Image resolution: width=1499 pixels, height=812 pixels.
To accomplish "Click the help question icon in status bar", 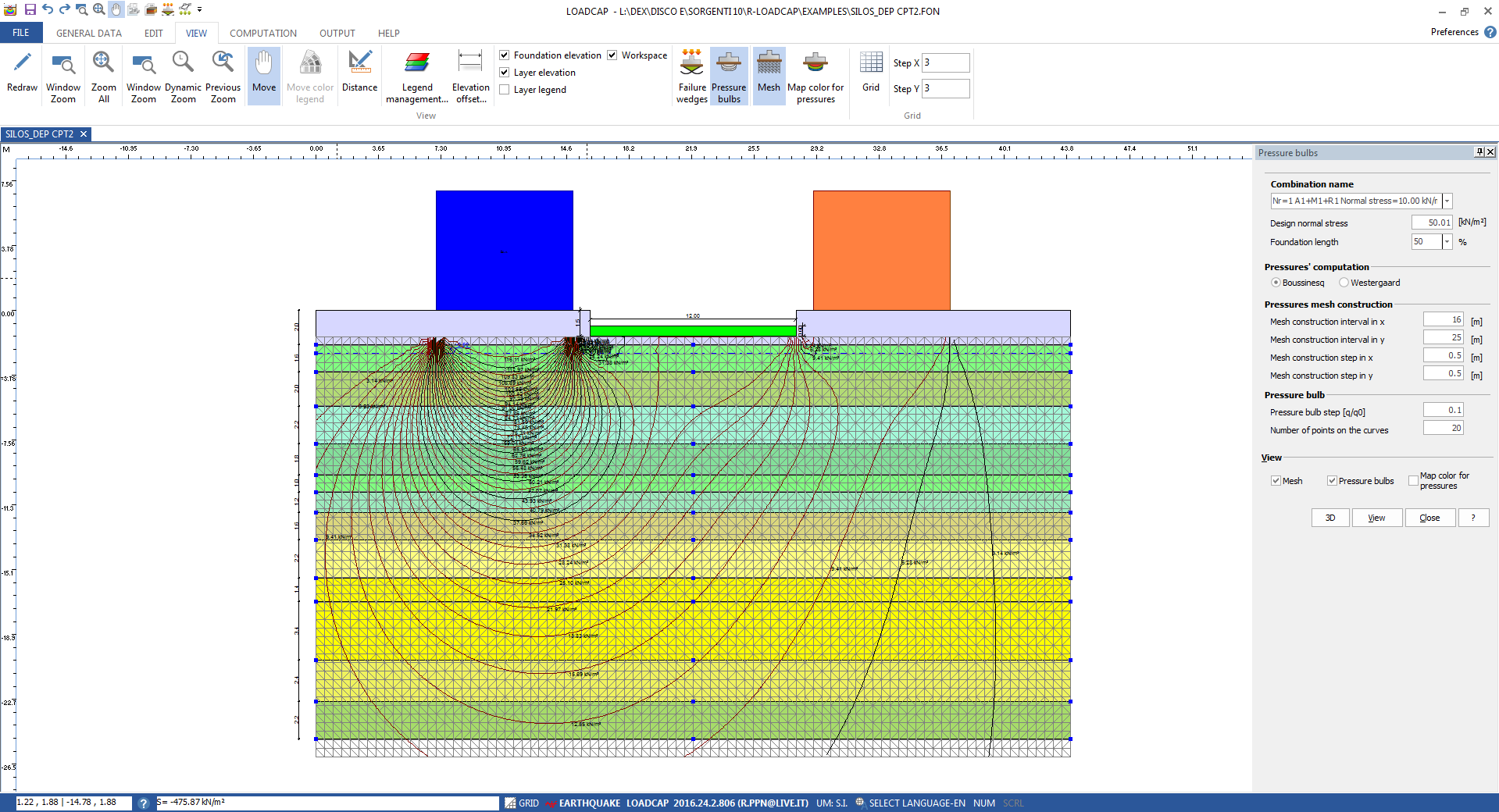I will [x=144, y=803].
